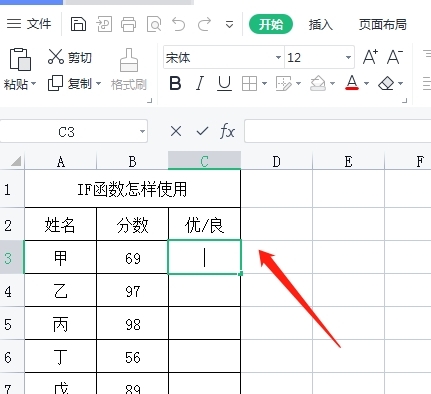Click the merged title cell IF函数怎样使用
Screen dimensions: 431x394
[132, 189]
